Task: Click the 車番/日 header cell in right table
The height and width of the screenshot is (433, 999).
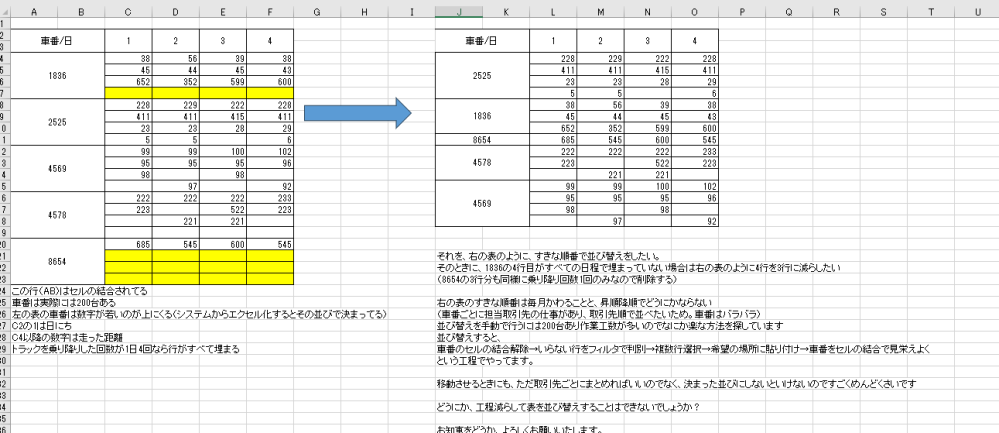Action: [482, 41]
